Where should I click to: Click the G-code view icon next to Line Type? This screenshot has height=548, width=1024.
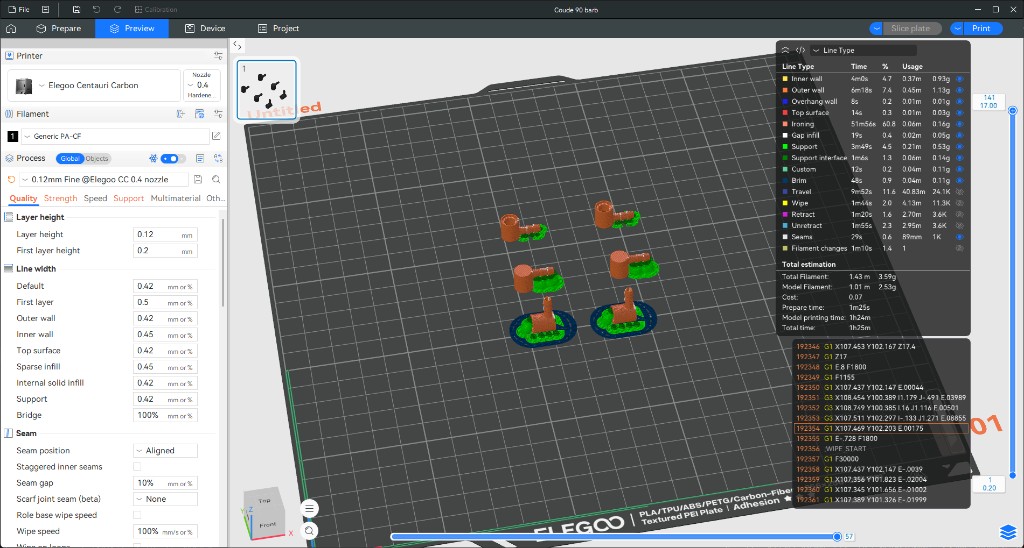[800, 50]
